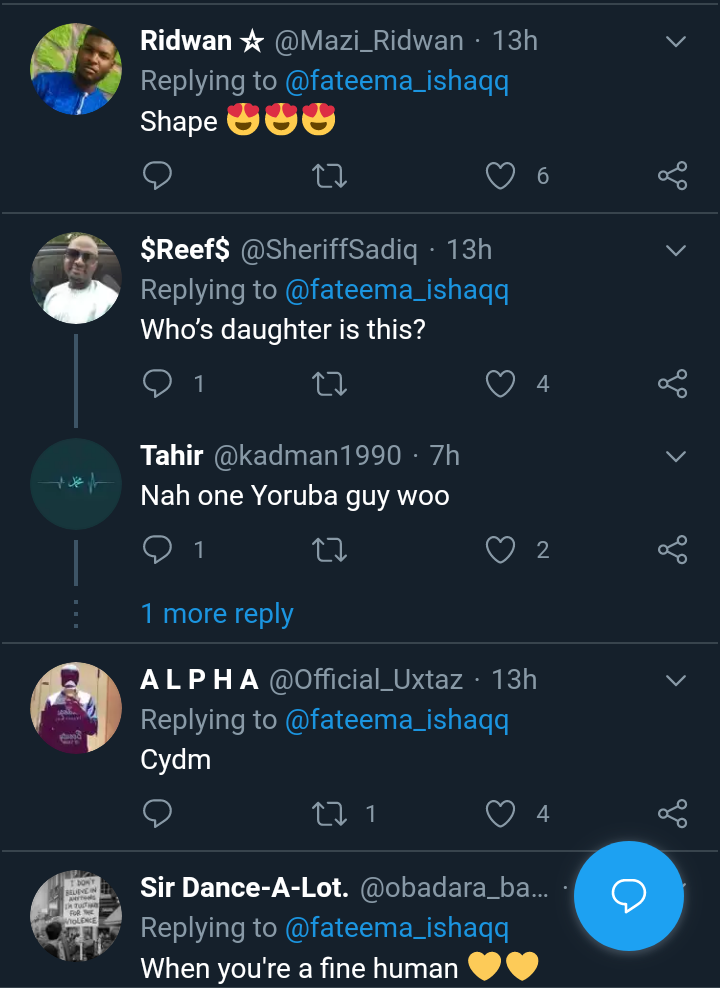
Task: Retweet Ridwan's "Shape" tweet
Action: 329,177
